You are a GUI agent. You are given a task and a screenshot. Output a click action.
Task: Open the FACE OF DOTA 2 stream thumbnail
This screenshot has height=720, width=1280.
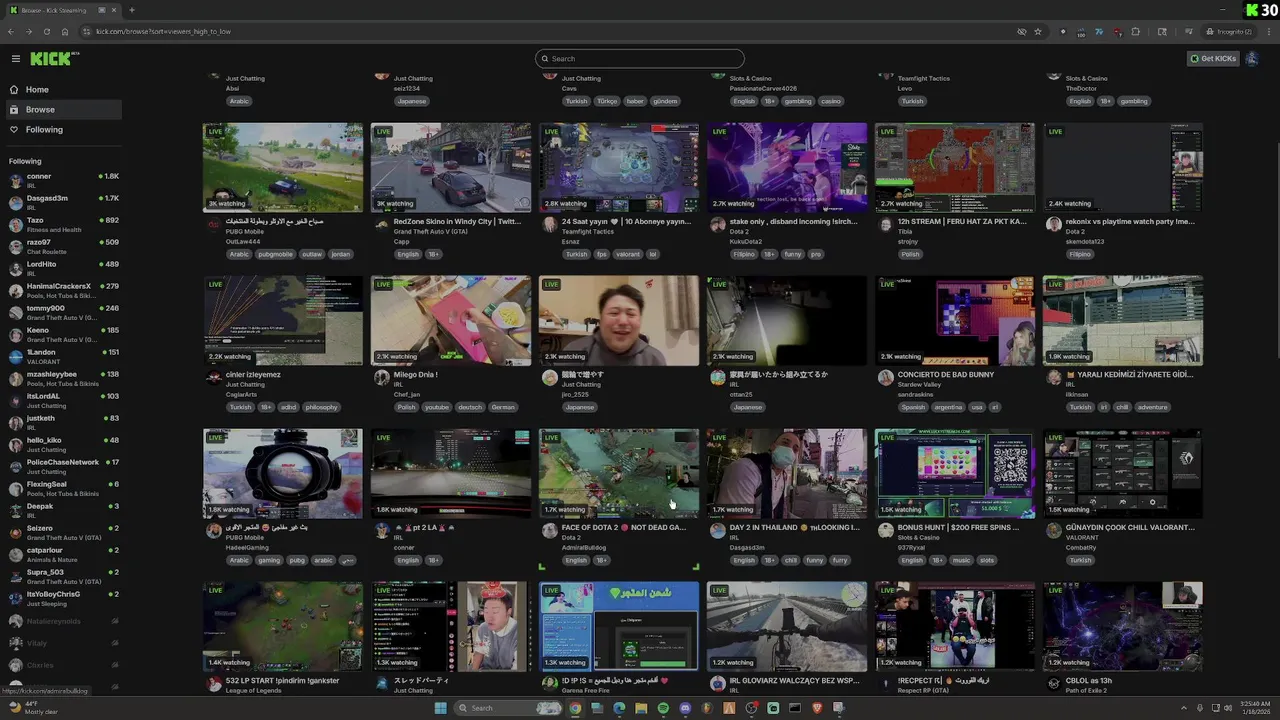pyautogui.click(x=619, y=474)
